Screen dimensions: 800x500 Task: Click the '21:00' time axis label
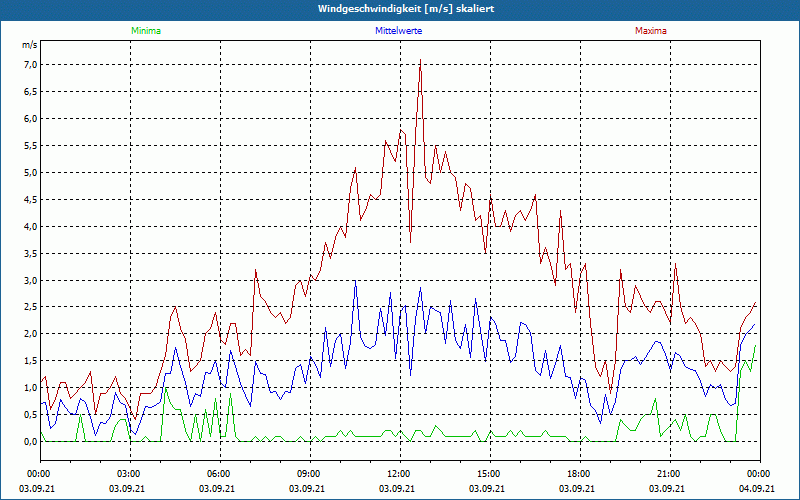(667, 474)
